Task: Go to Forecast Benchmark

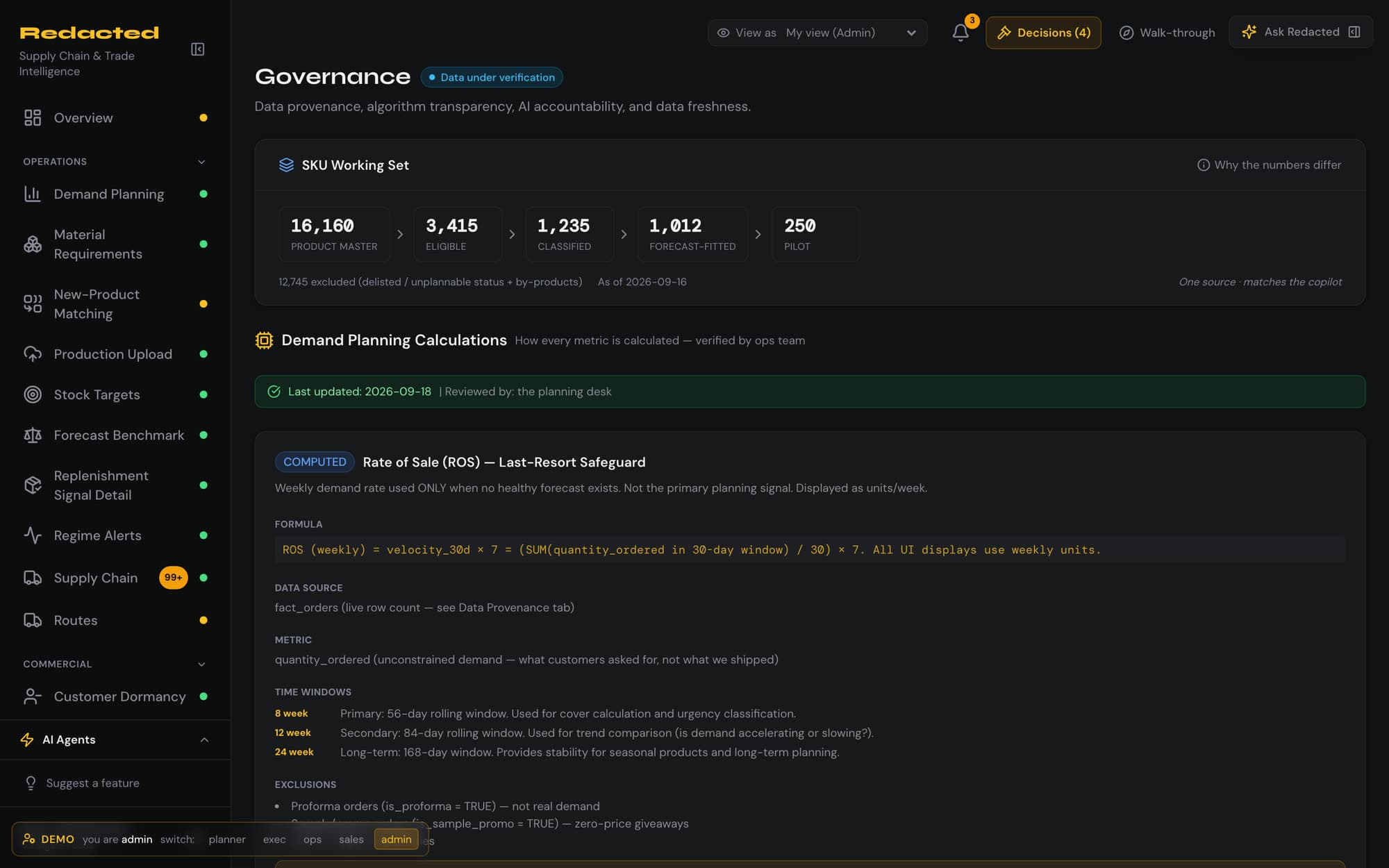Action: point(115,435)
